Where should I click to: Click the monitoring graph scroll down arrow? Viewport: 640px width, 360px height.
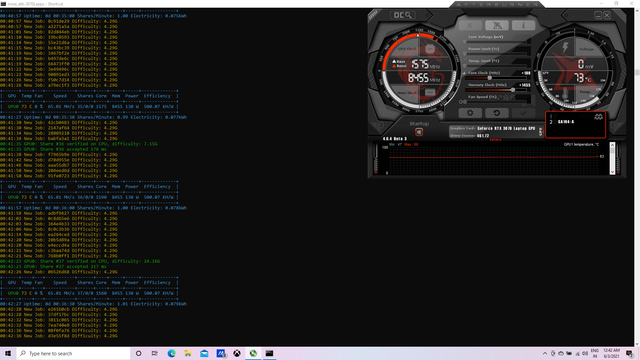pos(612,172)
